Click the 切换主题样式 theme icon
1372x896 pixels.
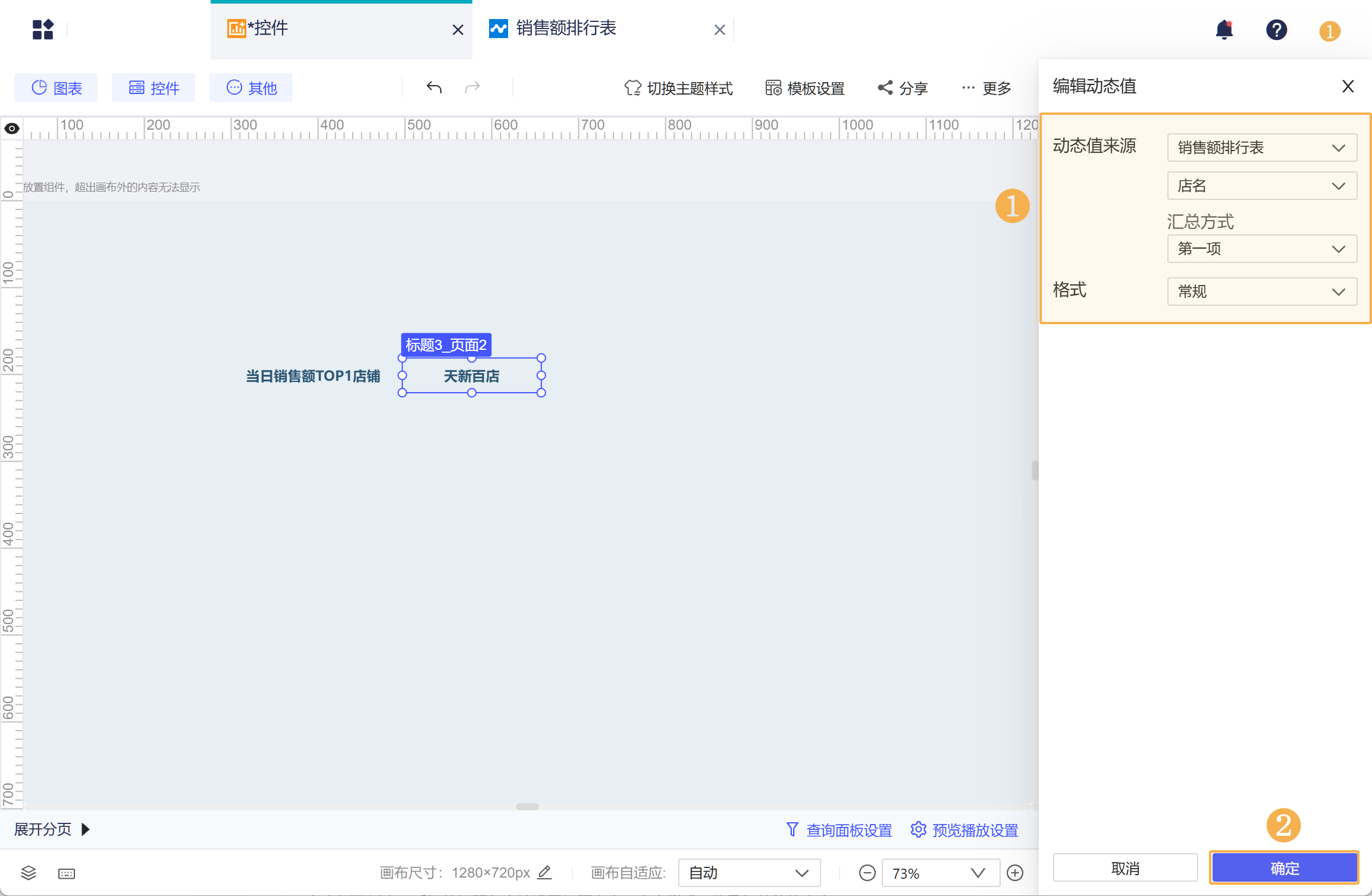pos(632,87)
